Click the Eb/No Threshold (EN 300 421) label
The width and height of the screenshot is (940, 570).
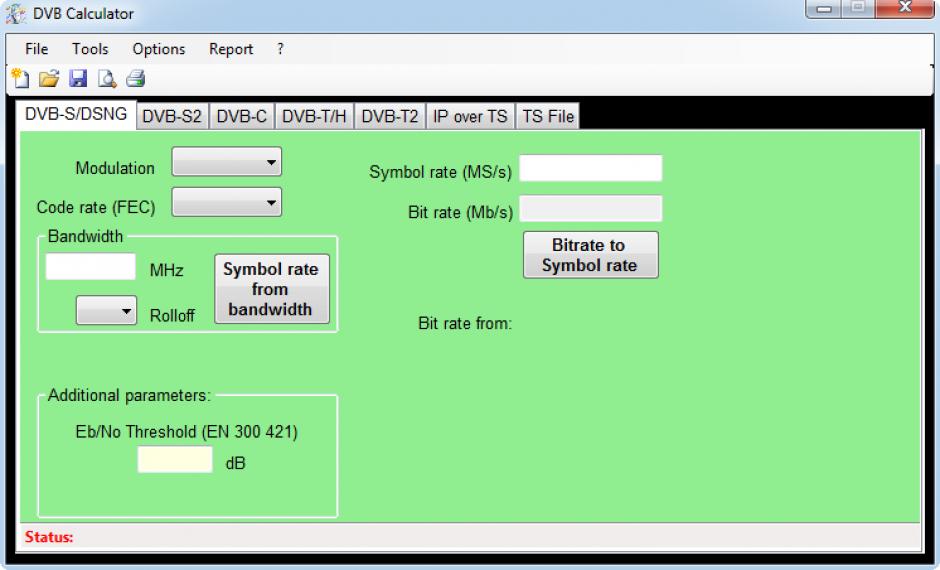pyautogui.click(x=186, y=432)
